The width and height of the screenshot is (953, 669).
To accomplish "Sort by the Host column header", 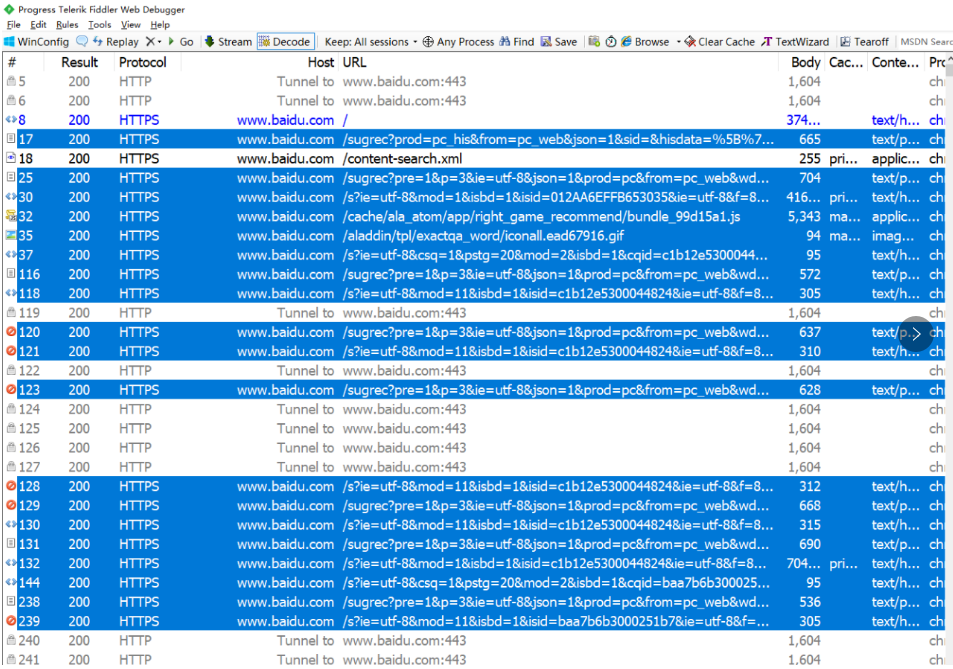I will click(x=260, y=62).
